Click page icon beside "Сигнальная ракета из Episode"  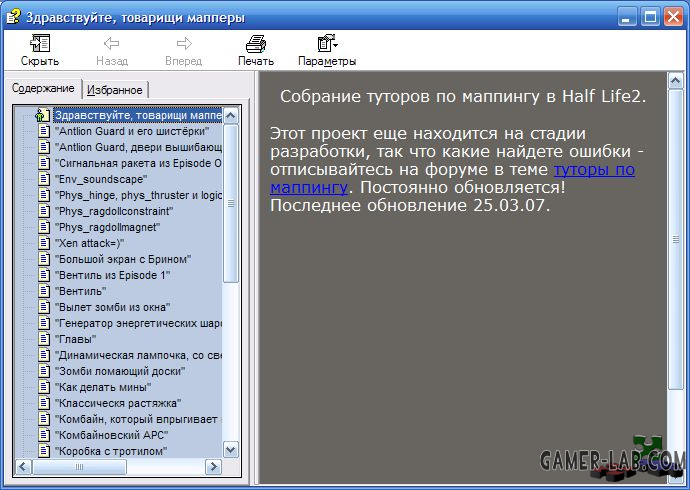tap(44, 163)
